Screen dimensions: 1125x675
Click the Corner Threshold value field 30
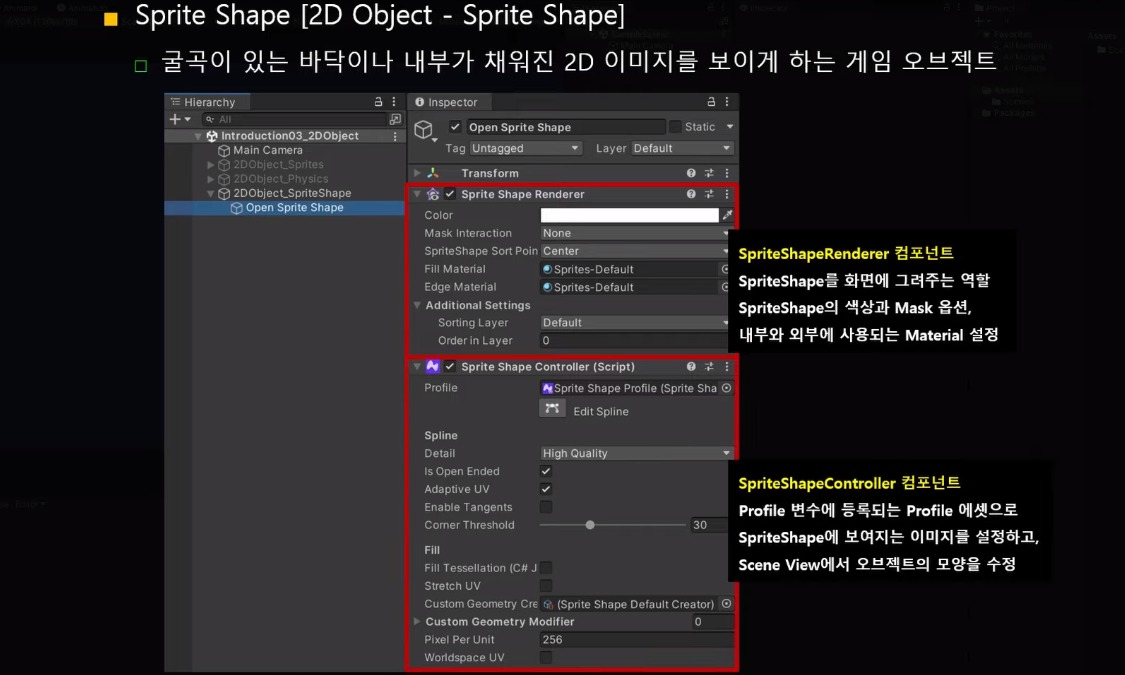coord(711,525)
